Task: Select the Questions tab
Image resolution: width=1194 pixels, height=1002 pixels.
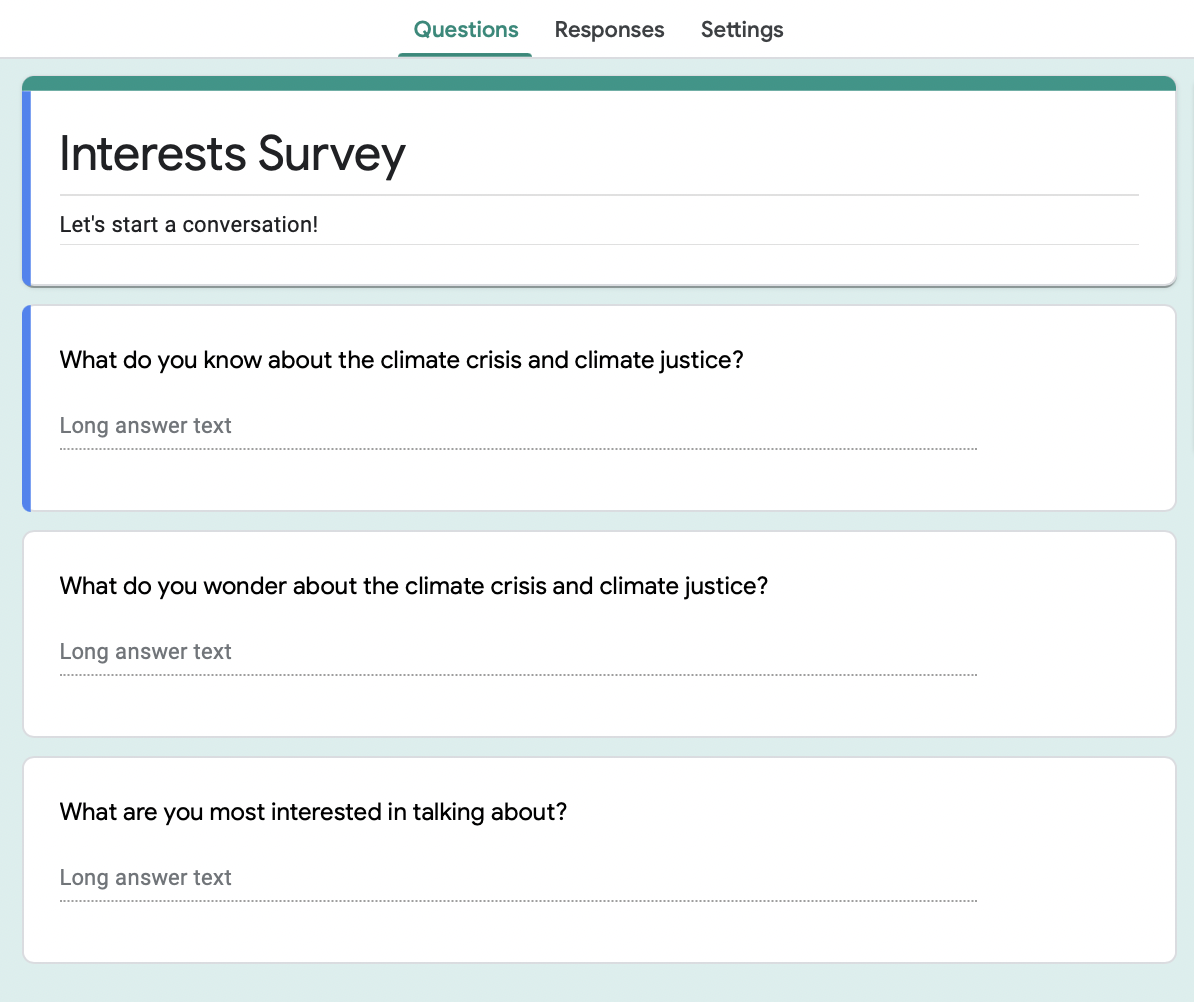Action: [x=466, y=30]
